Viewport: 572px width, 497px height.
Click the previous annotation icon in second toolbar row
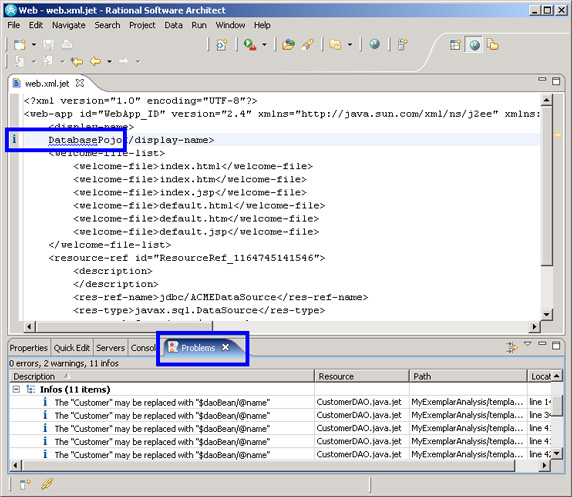pyautogui.click(x=47, y=61)
